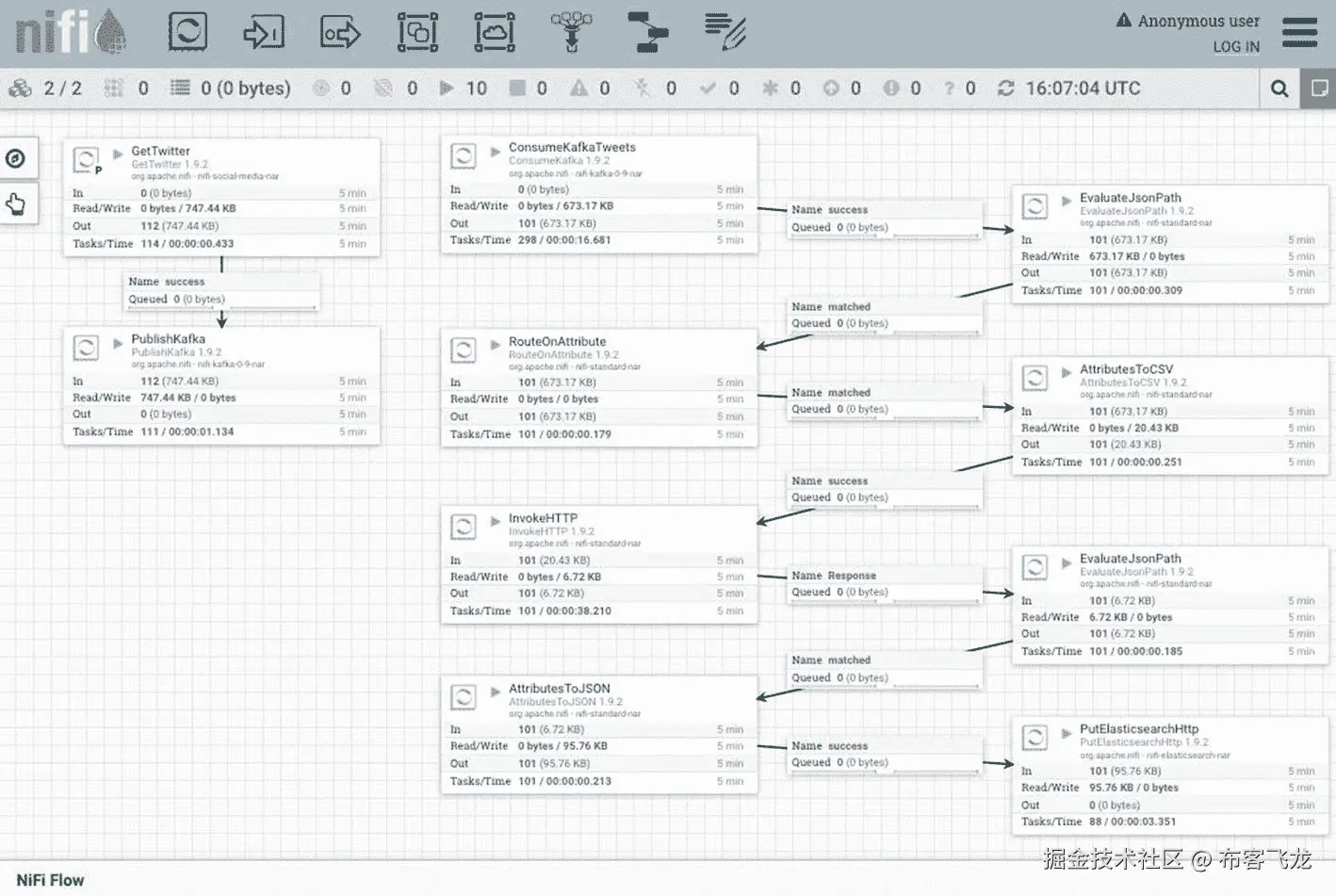Select the AttributesToCSV processor title

pos(1126,369)
